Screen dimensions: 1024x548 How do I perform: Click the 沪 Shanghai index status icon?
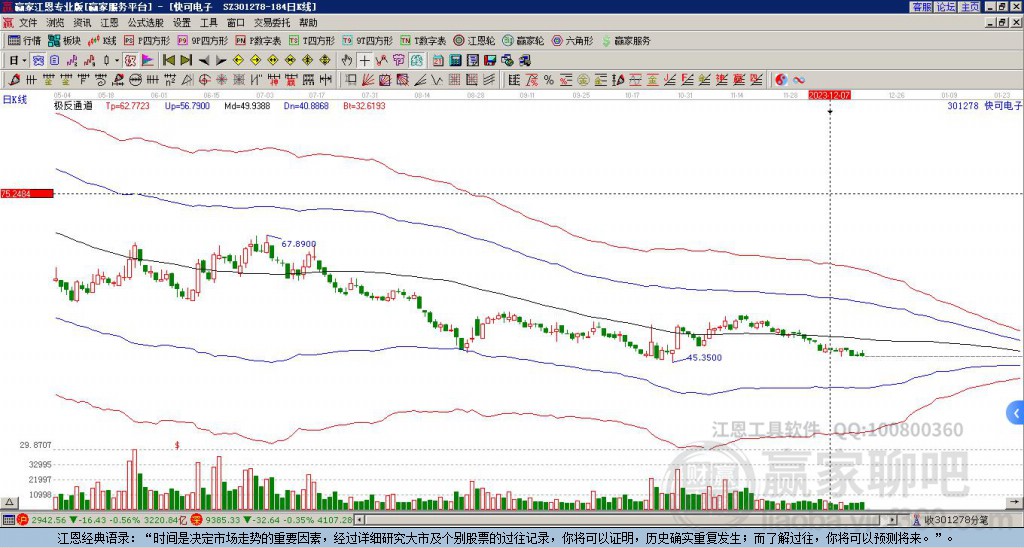coord(22,520)
